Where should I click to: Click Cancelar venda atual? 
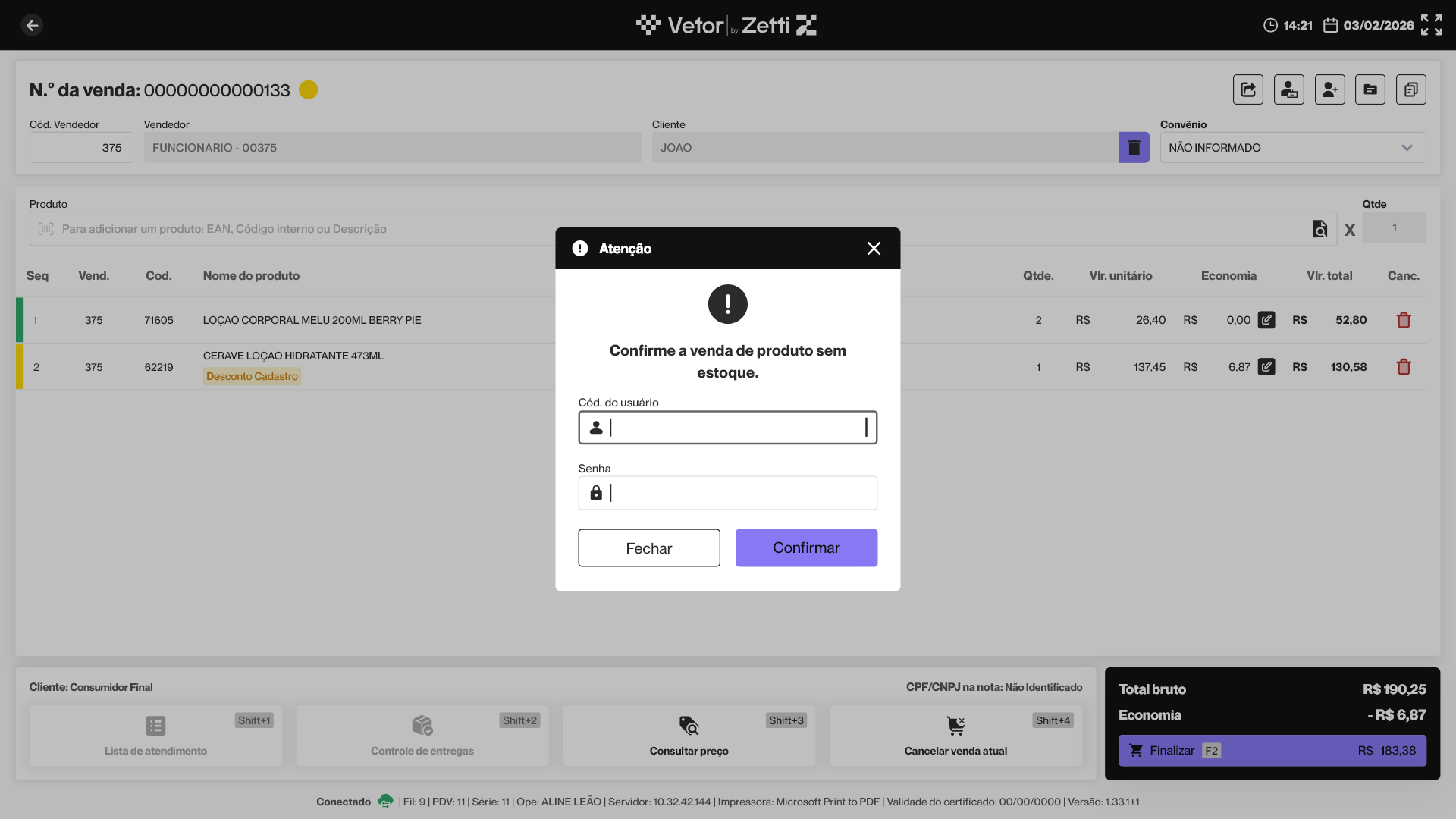pos(955,736)
